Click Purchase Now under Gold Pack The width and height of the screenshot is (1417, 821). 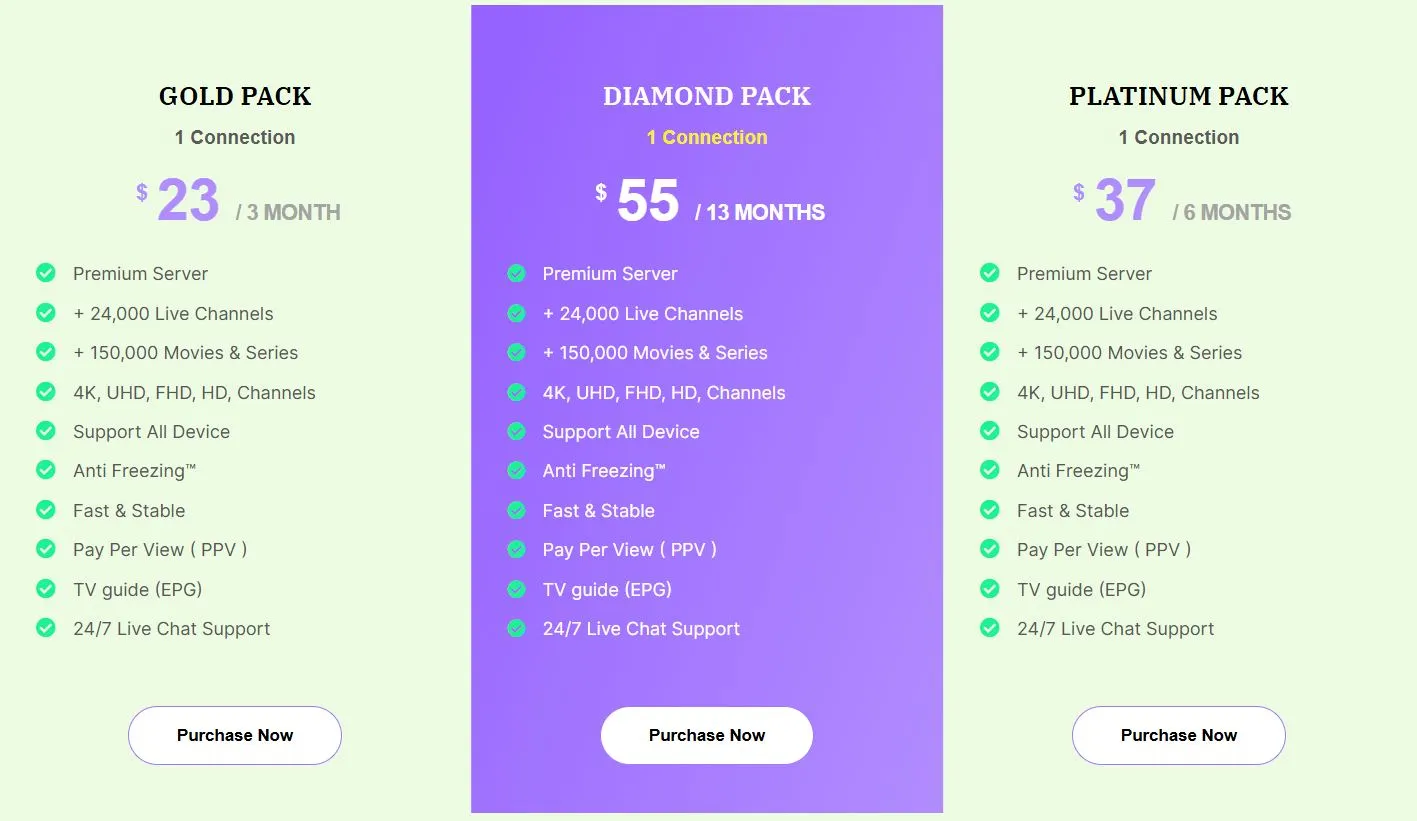pyautogui.click(x=235, y=735)
